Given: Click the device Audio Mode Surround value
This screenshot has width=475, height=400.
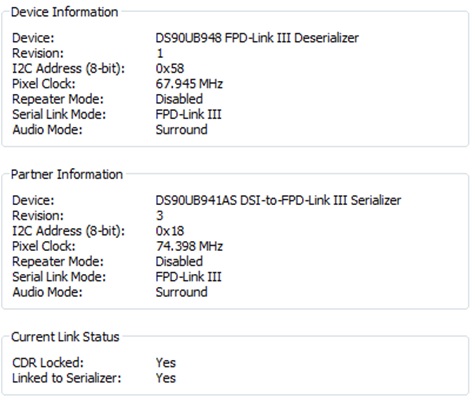Looking at the screenshot, I should (x=181, y=130).
